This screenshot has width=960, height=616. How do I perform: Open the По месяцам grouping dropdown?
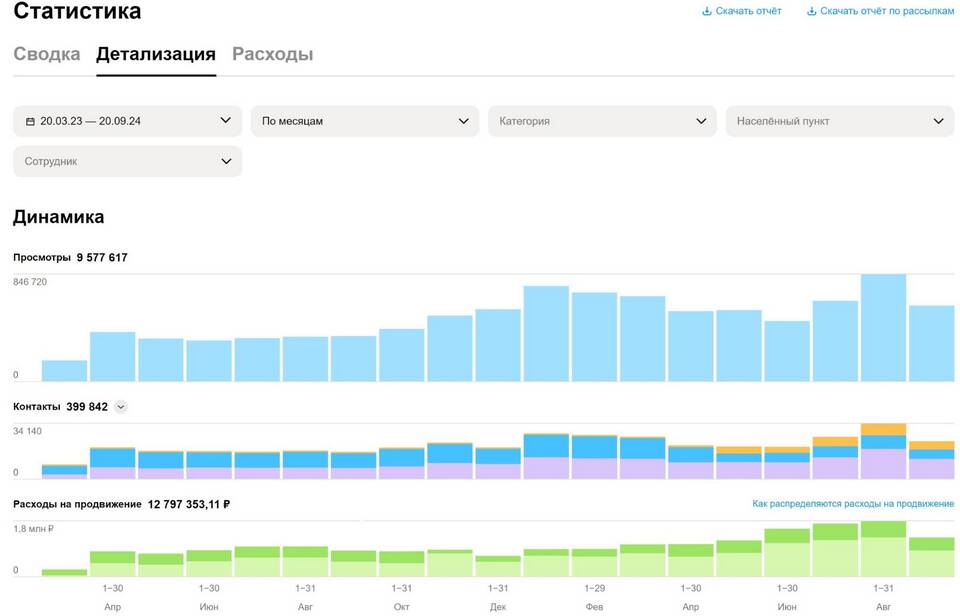[365, 121]
